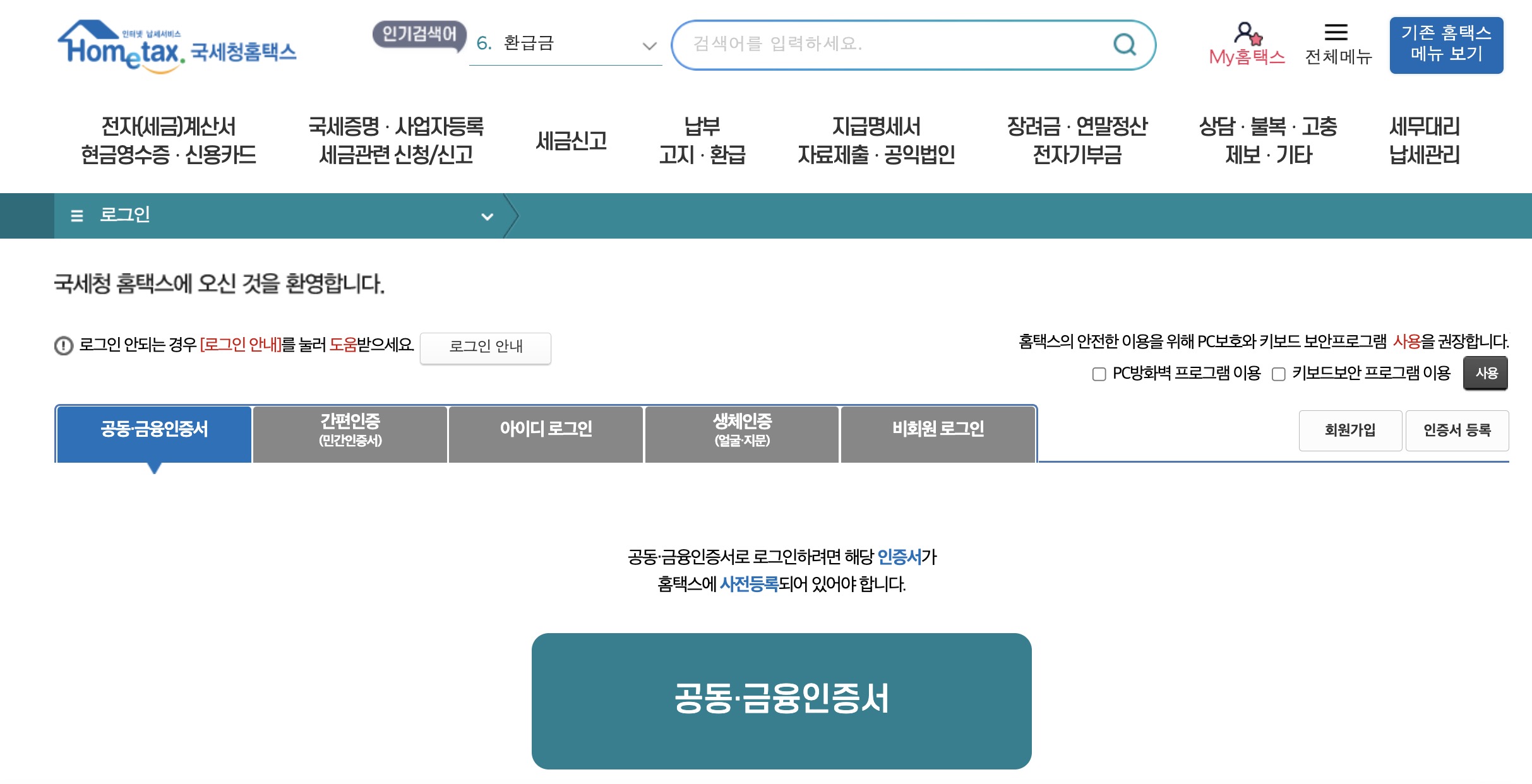The height and width of the screenshot is (784, 1532).
Task: Click the dark 사용 button
Action: 1485,373
